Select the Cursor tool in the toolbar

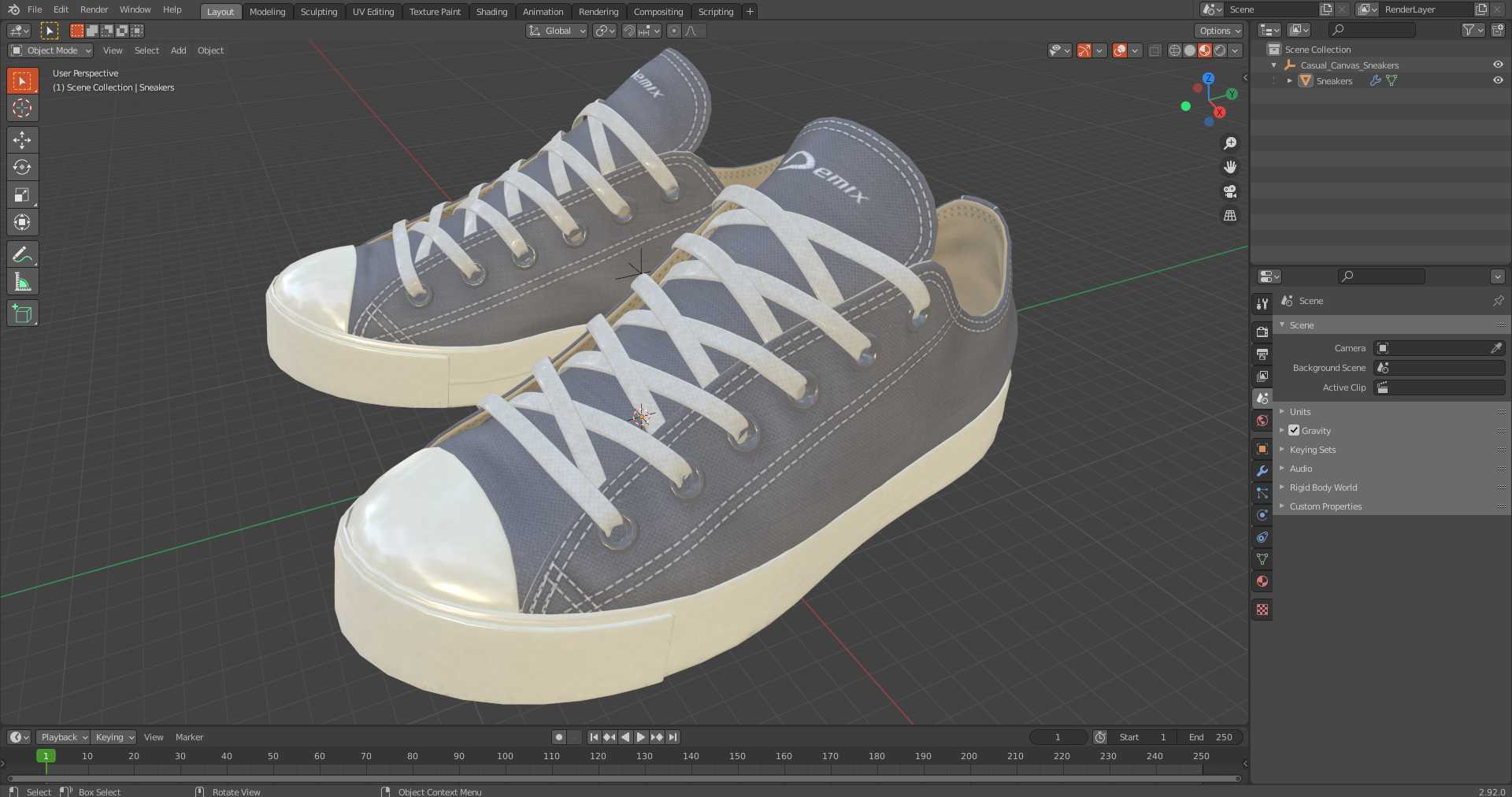coord(22,108)
